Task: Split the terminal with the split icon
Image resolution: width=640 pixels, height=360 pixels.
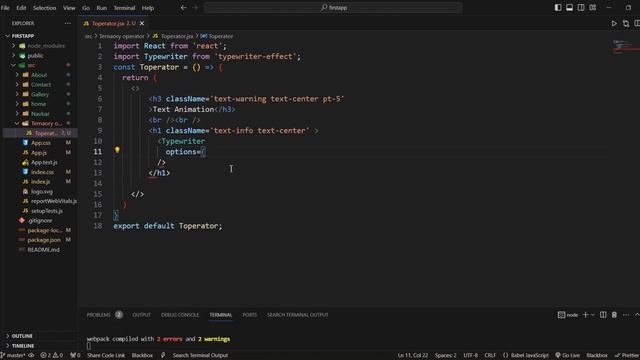Action: pyautogui.click(x=603, y=315)
